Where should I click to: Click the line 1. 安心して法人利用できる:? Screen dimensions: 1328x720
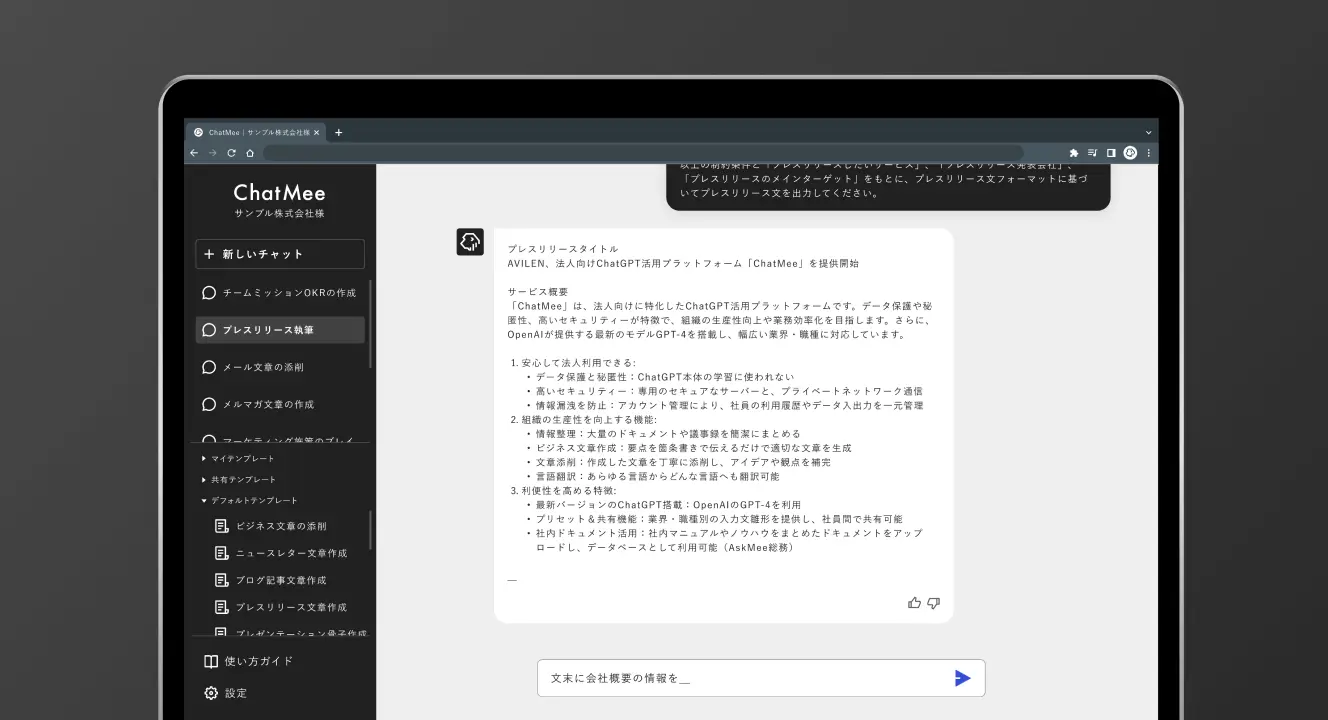574,363
